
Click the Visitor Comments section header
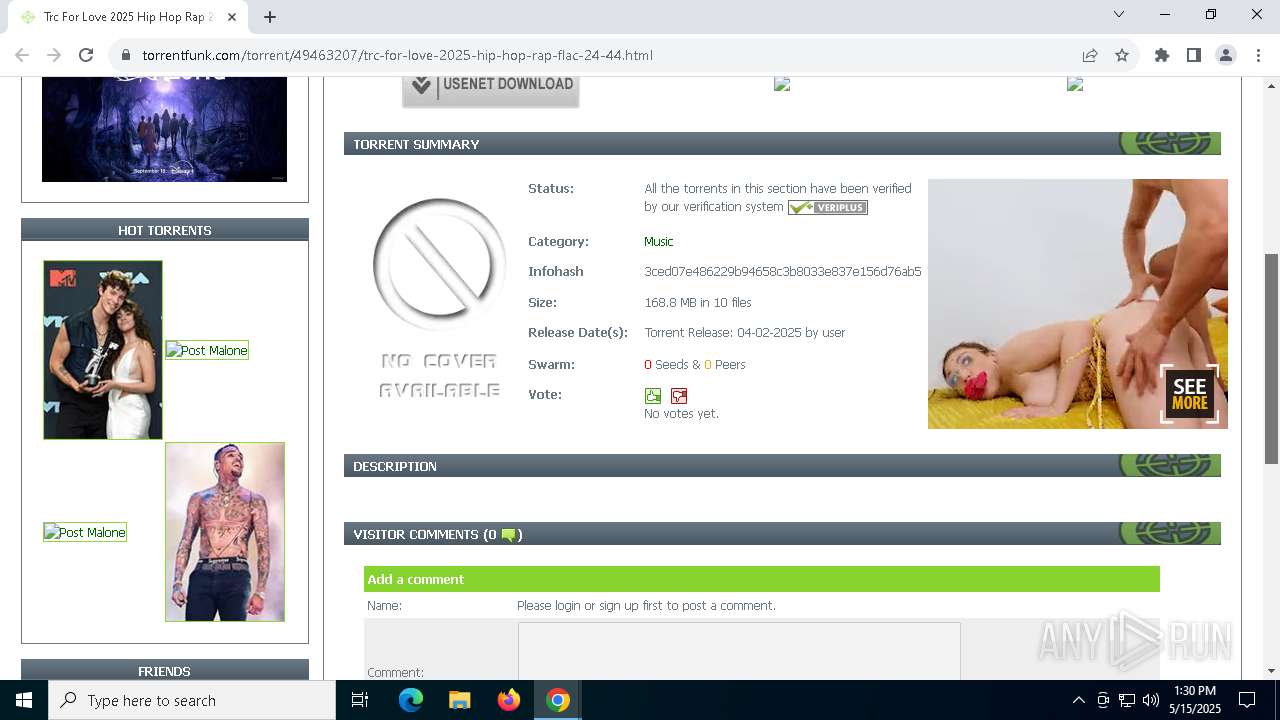pyautogui.click(x=782, y=534)
